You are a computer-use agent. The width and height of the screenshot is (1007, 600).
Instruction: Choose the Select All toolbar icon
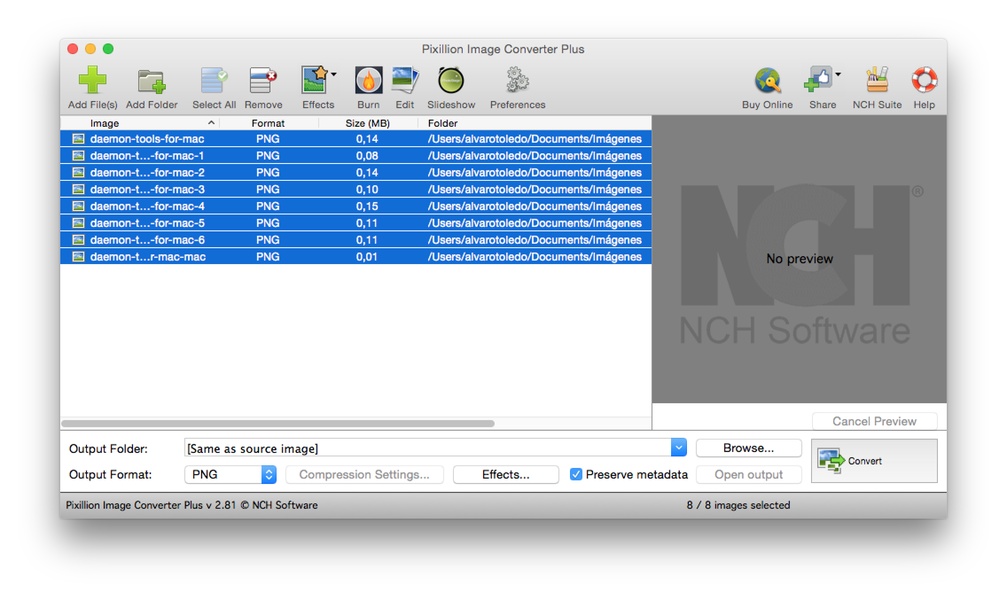pyautogui.click(x=214, y=81)
